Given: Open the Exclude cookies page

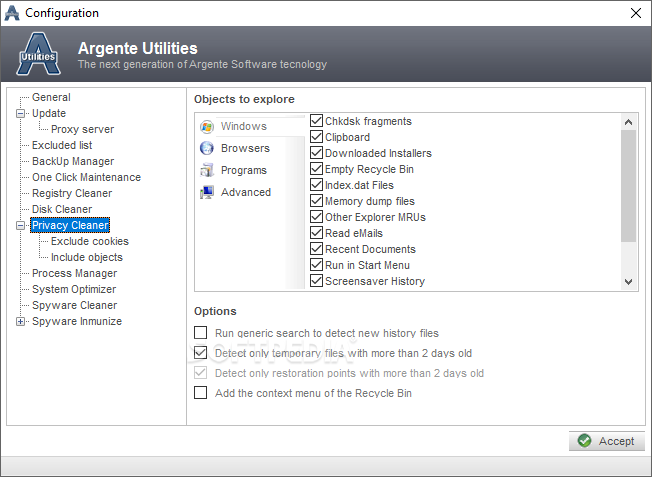Looking at the screenshot, I should coord(90,241).
